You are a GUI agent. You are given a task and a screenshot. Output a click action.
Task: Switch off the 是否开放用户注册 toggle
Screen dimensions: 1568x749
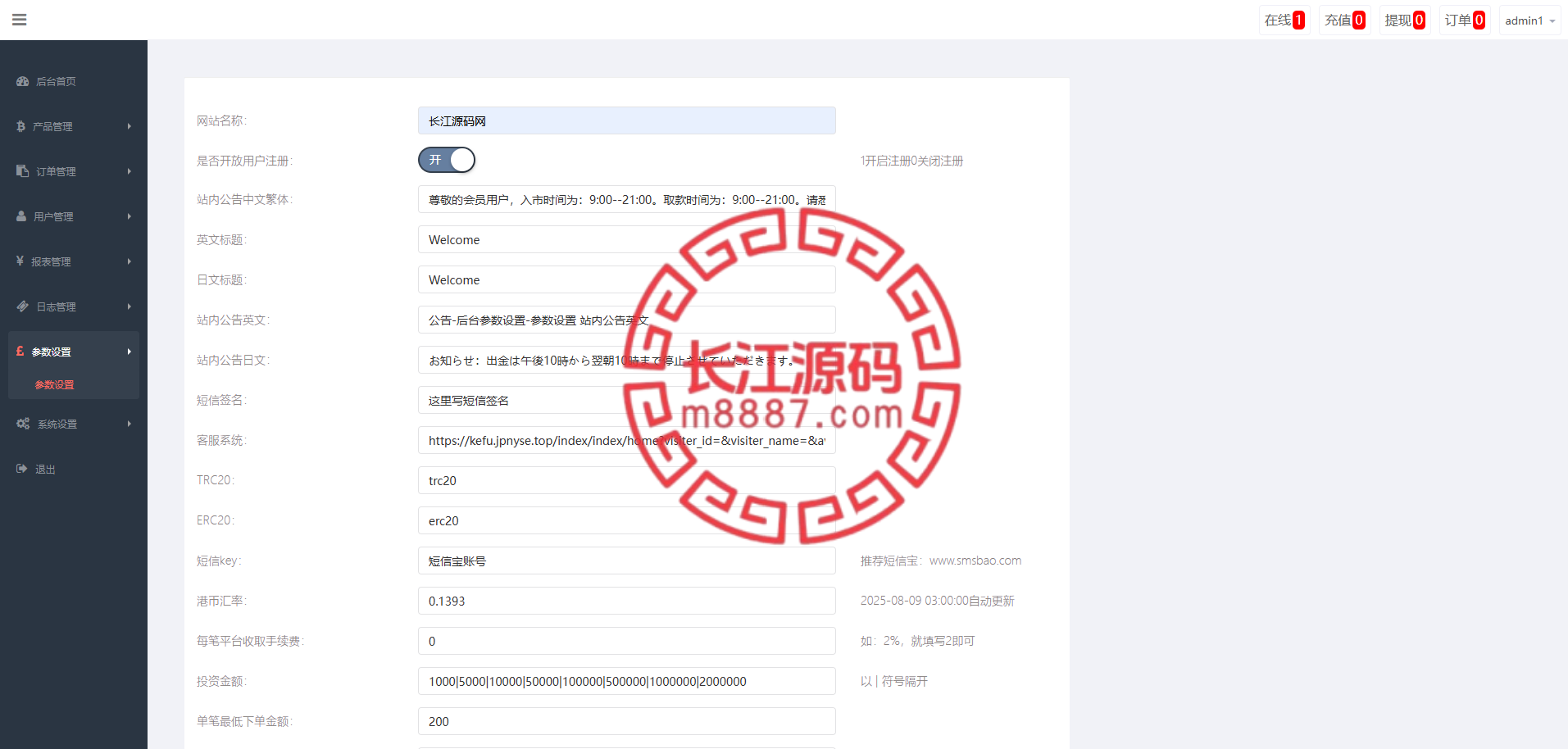click(x=447, y=160)
